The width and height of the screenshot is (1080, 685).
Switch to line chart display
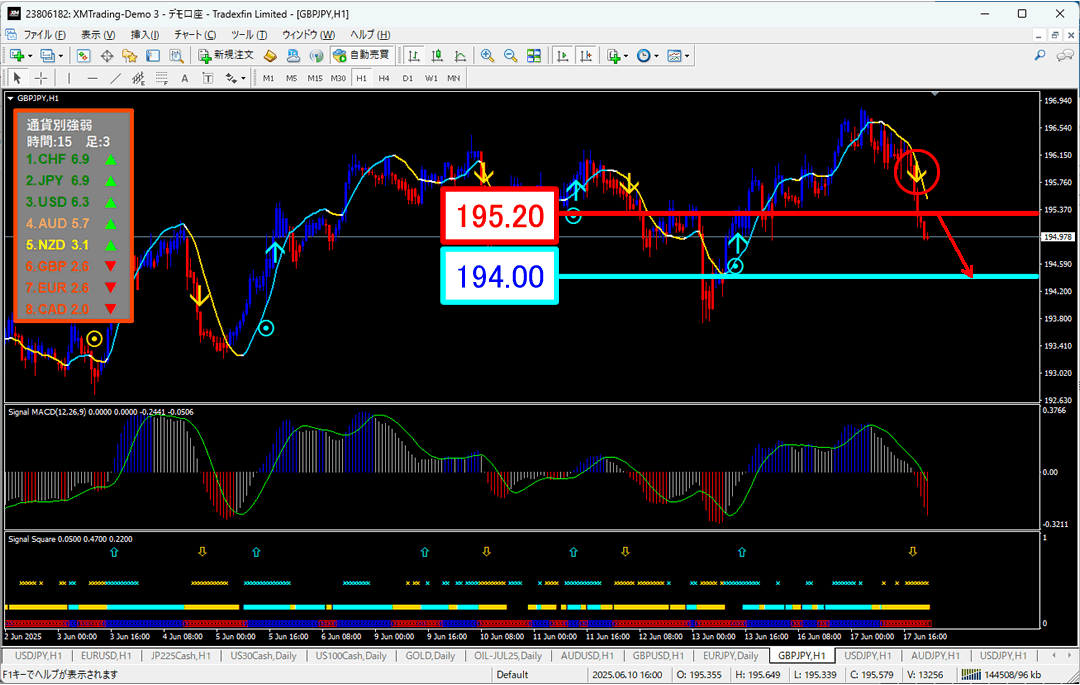pyautogui.click(x=460, y=56)
